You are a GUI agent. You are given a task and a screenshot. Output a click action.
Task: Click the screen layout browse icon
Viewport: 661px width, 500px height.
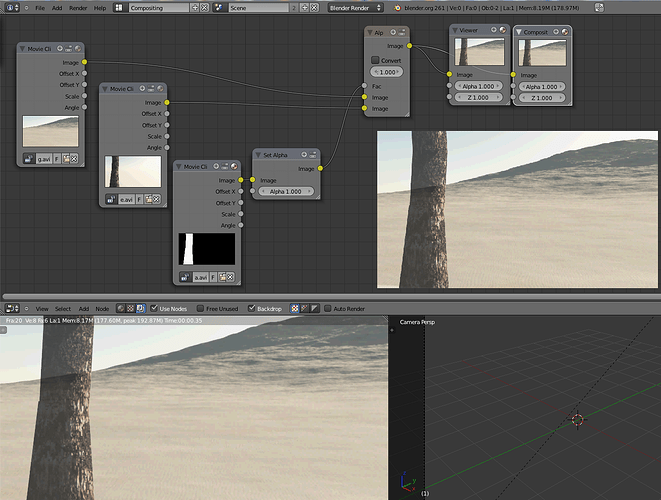(119, 8)
